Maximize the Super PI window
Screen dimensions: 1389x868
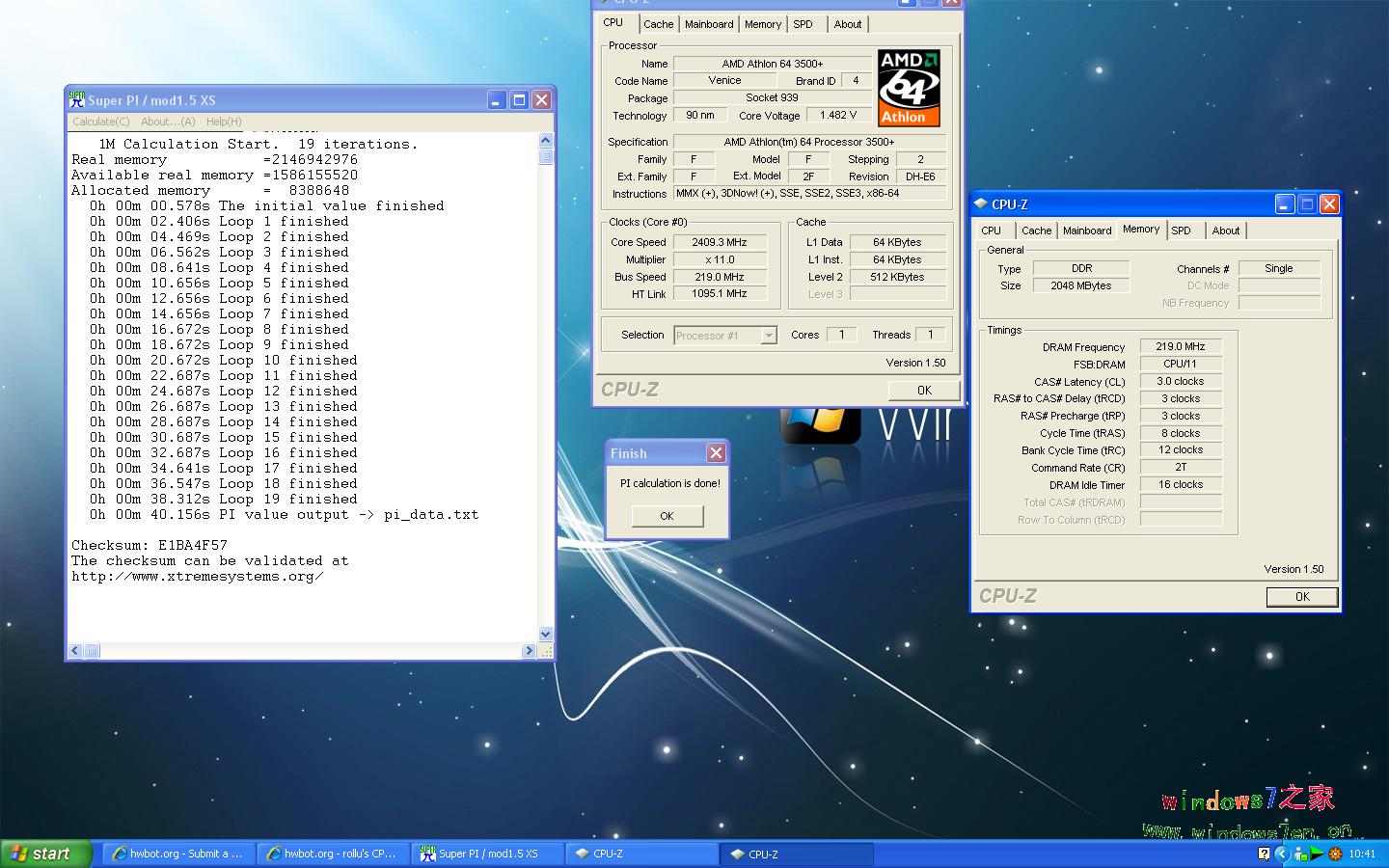[519, 99]
